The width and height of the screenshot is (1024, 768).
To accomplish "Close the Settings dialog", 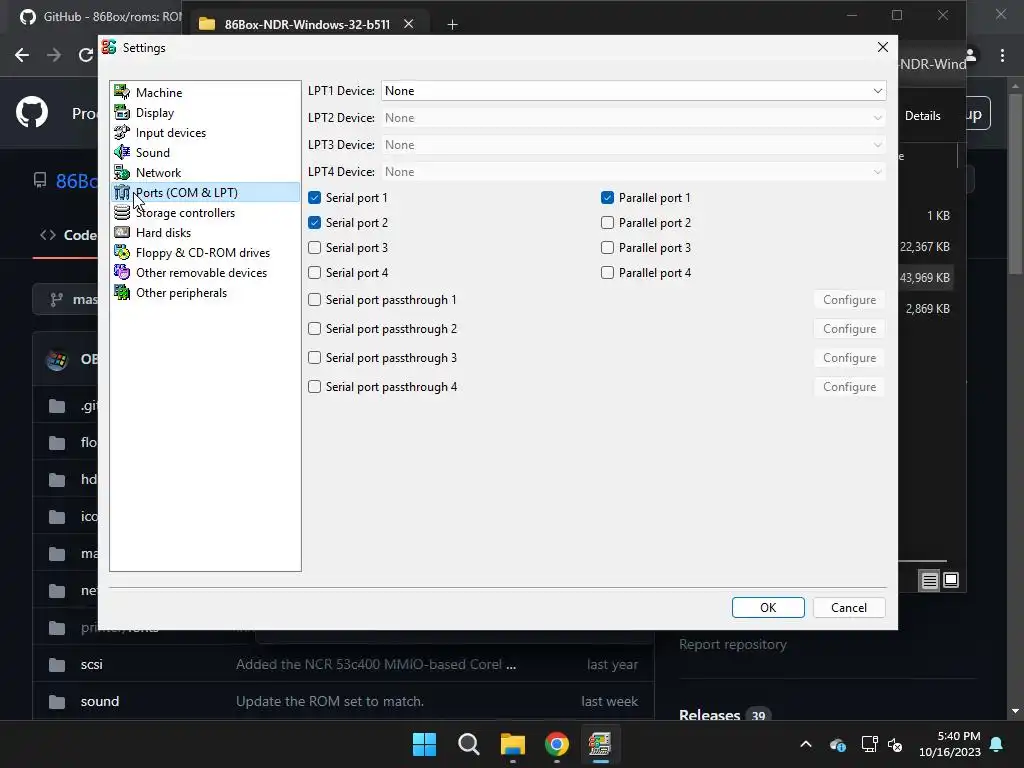I will [882, 47].
